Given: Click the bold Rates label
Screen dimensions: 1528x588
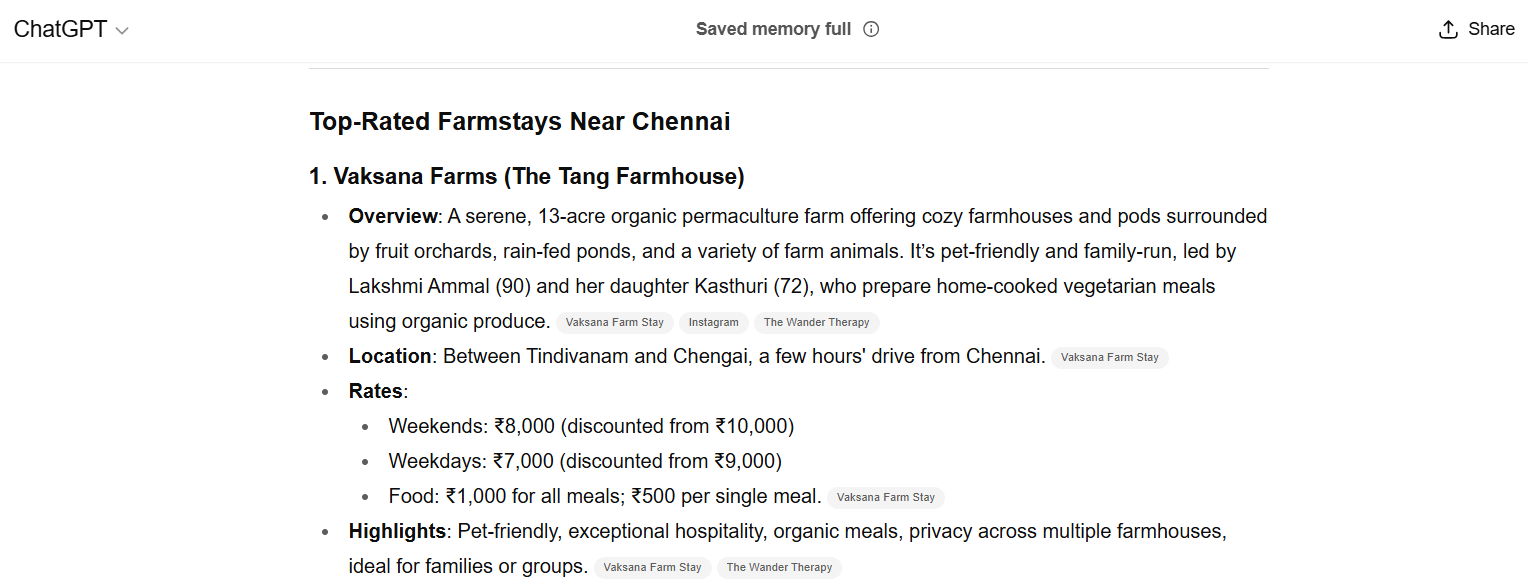Looking at the screenshot, I should [375, 391].
